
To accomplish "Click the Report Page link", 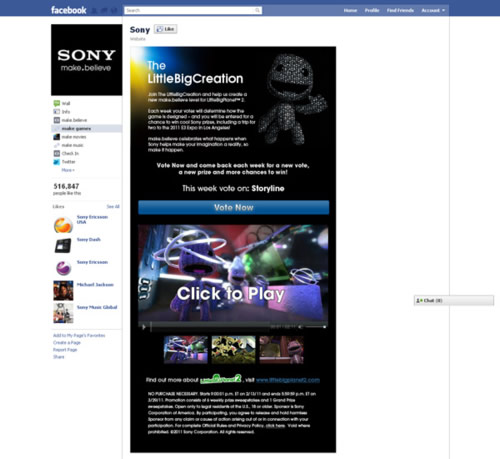I will coord(65,350).
